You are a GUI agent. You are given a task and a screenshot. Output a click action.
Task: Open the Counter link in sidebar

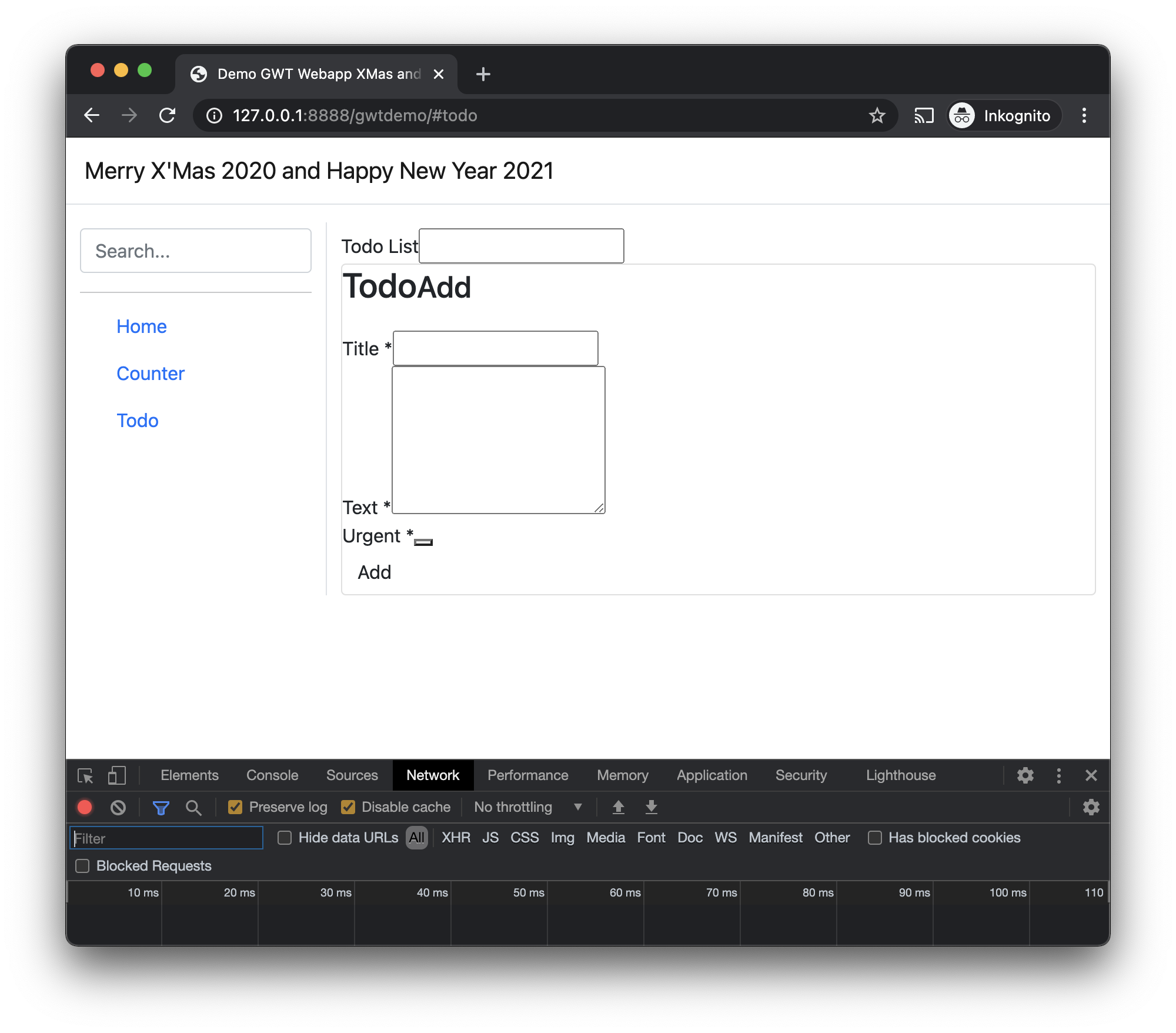coord(151,374)
